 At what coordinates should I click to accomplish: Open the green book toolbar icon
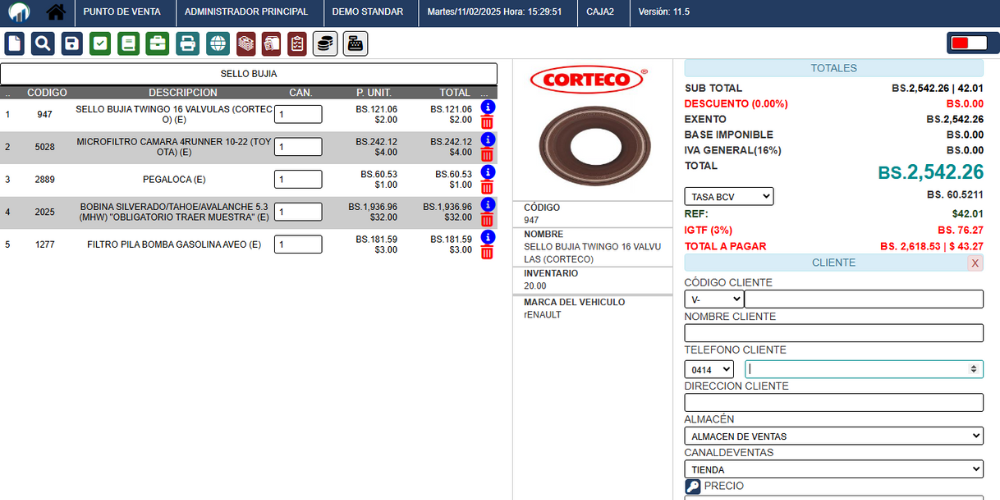(x=128, y=44)
